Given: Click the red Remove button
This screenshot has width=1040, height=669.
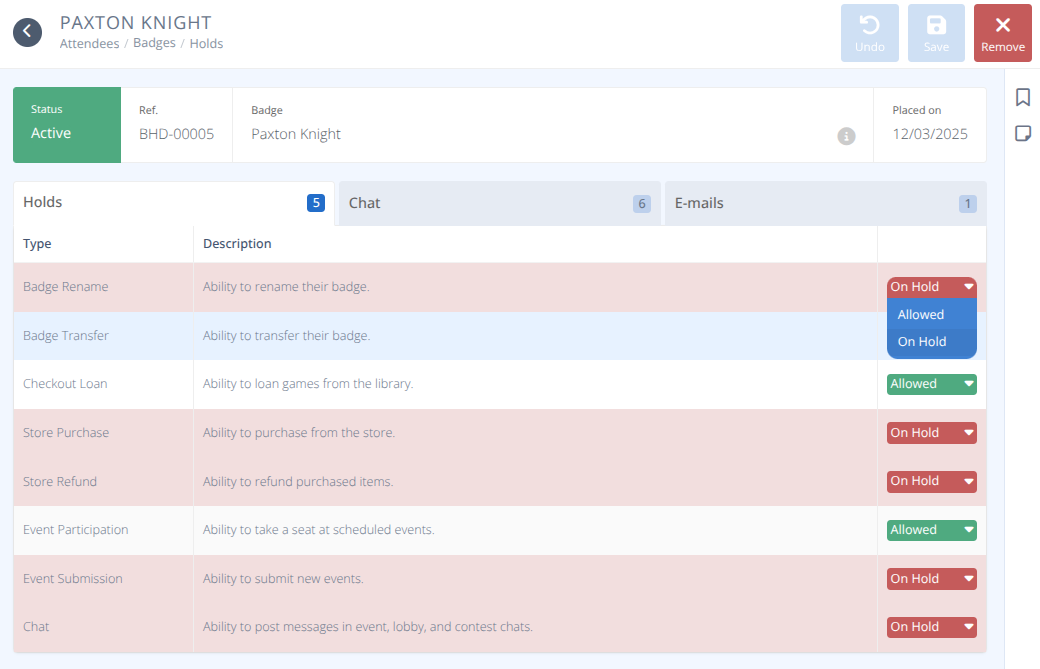Looking at the screenshot, I should [1002, 33].
